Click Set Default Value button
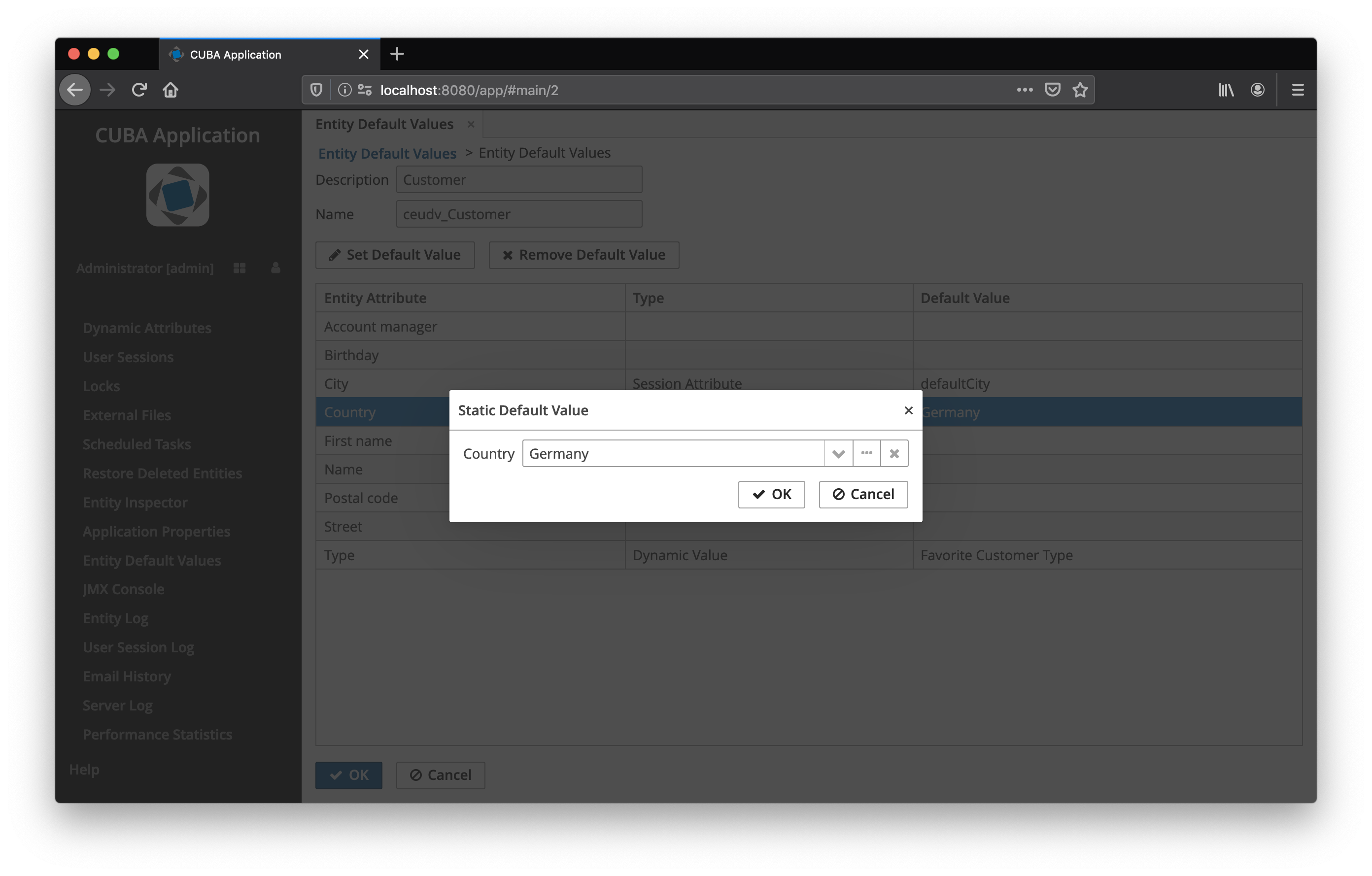 (x=395, y=255)
